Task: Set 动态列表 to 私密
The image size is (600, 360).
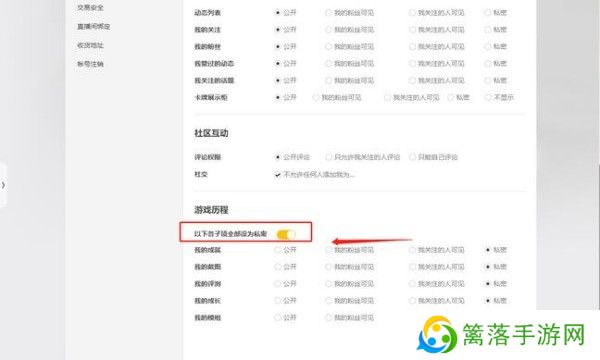Action: pos(488,13)
